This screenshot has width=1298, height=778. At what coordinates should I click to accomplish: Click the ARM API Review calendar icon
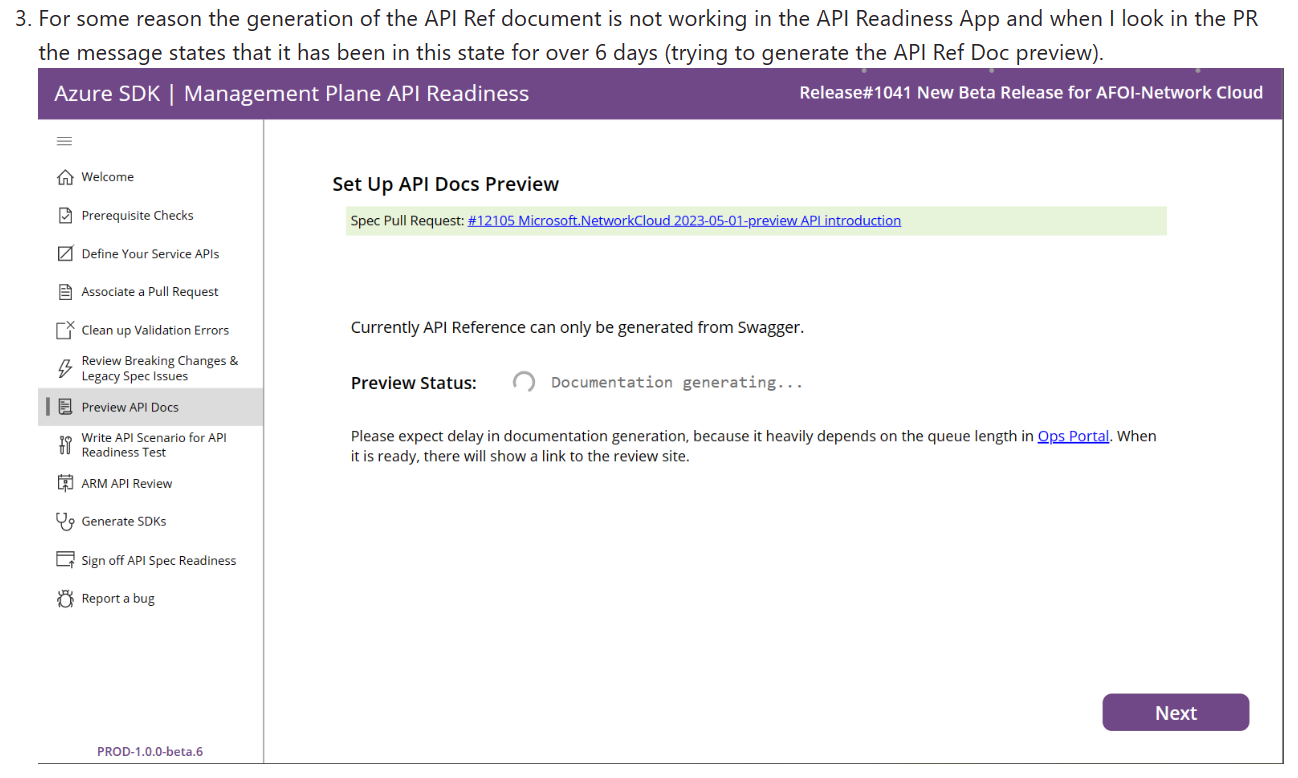[65, 482]
